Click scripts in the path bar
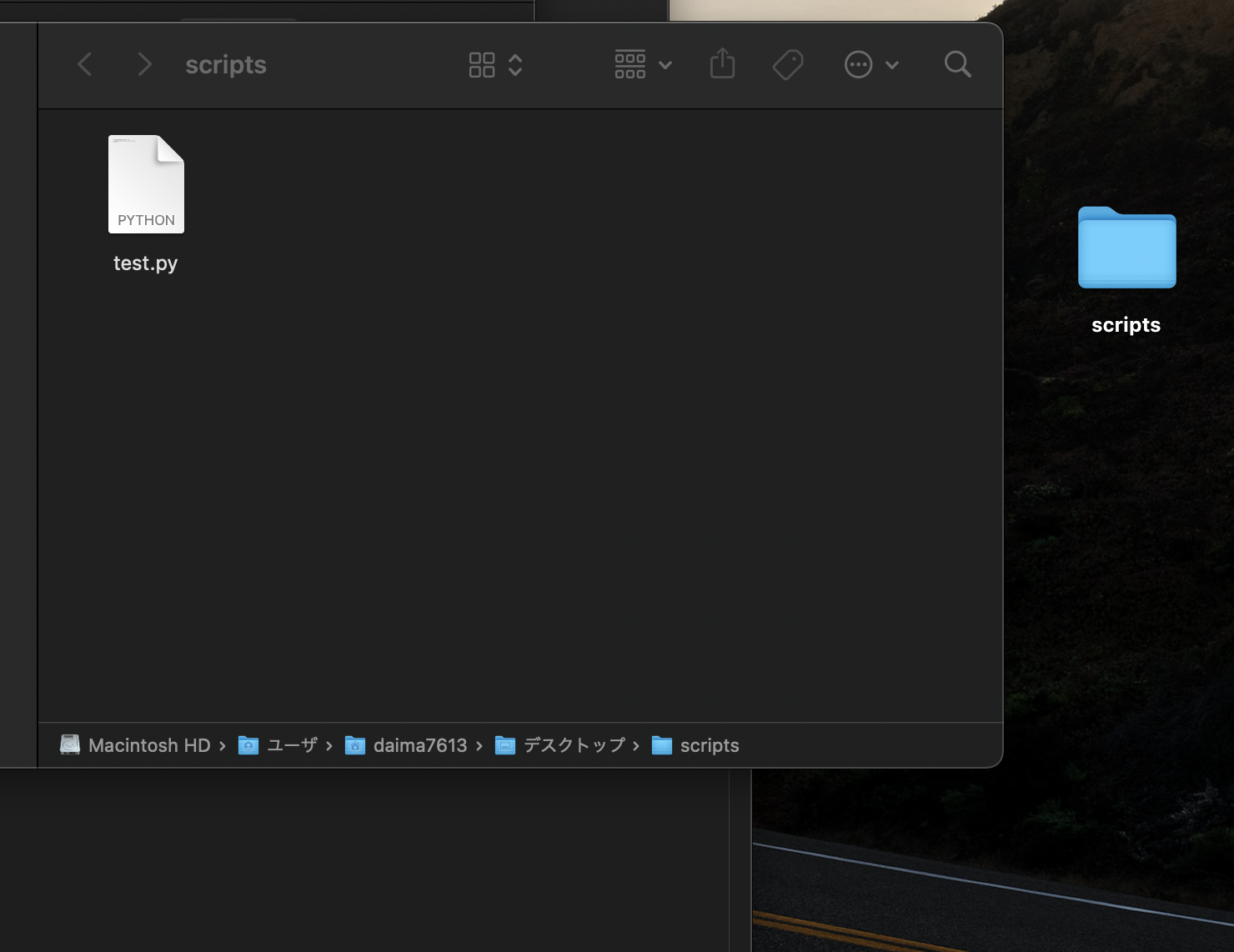This screenshot has width=1234, height=952. point(710,745)
